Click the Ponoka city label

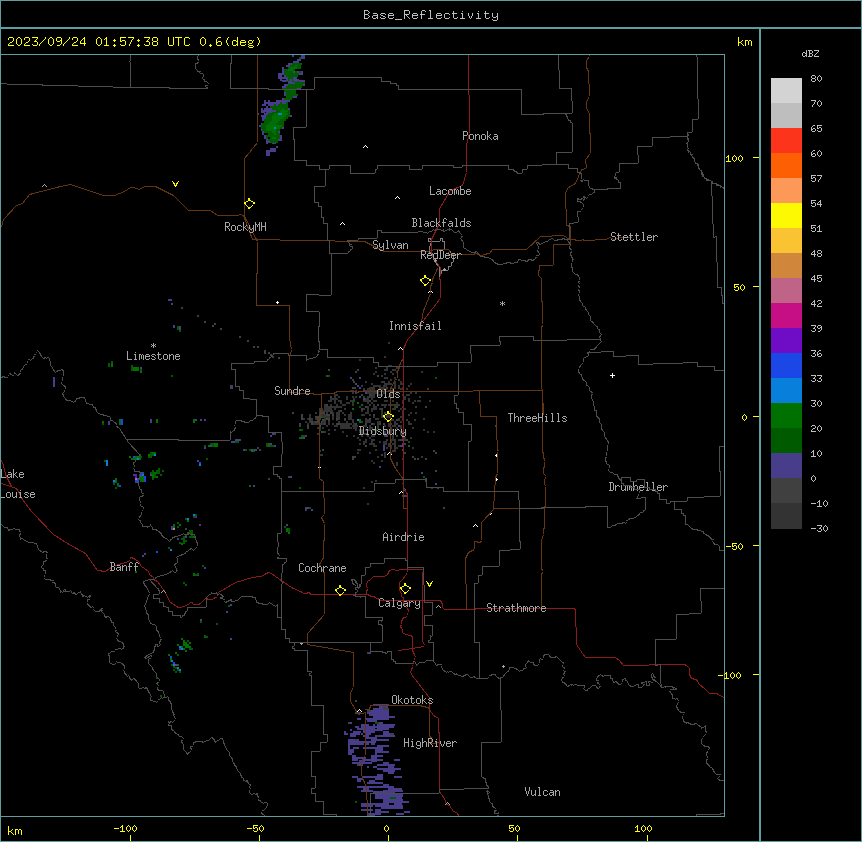(480, 136)
